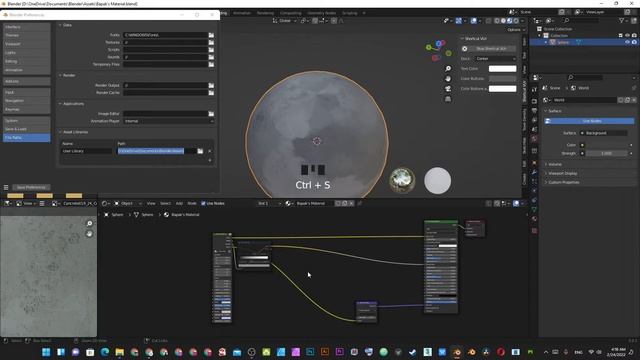Open Save & Load section in Preferences
The width and height of the screenshot is (640, 360).
27,129
